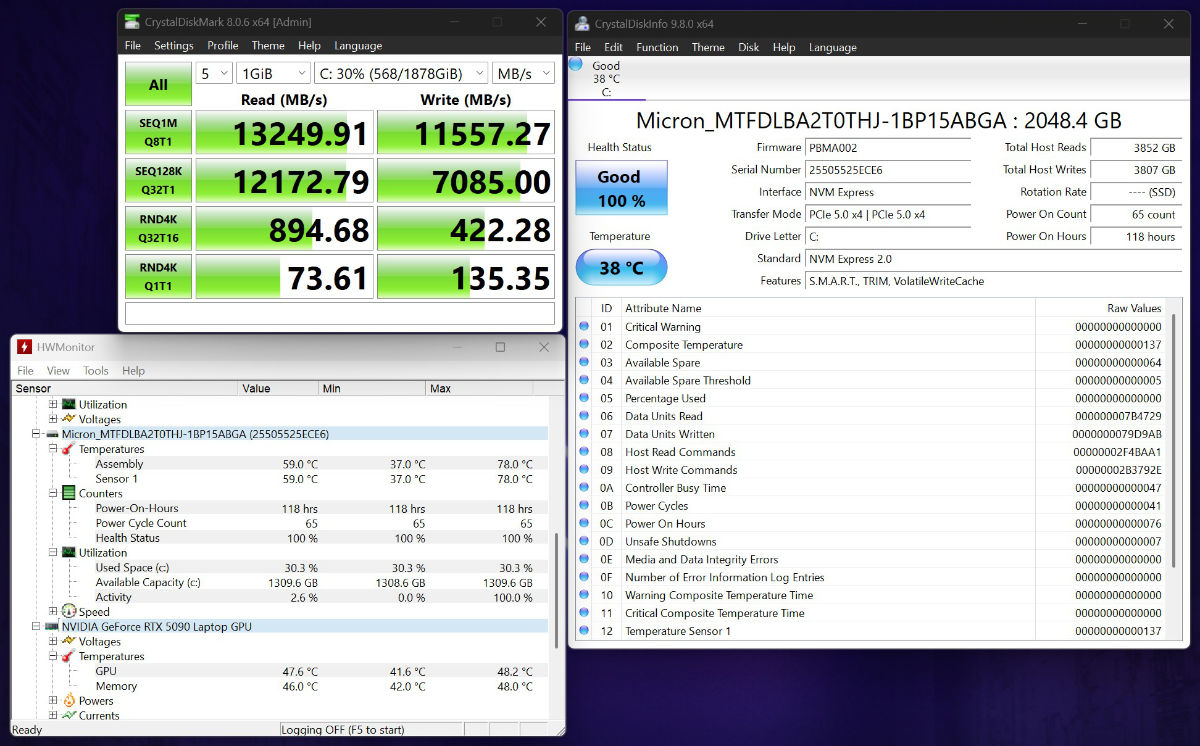This screenshot has width=1200, height=746.
Task: Click the Speed gauge icon
Action: 68,611
